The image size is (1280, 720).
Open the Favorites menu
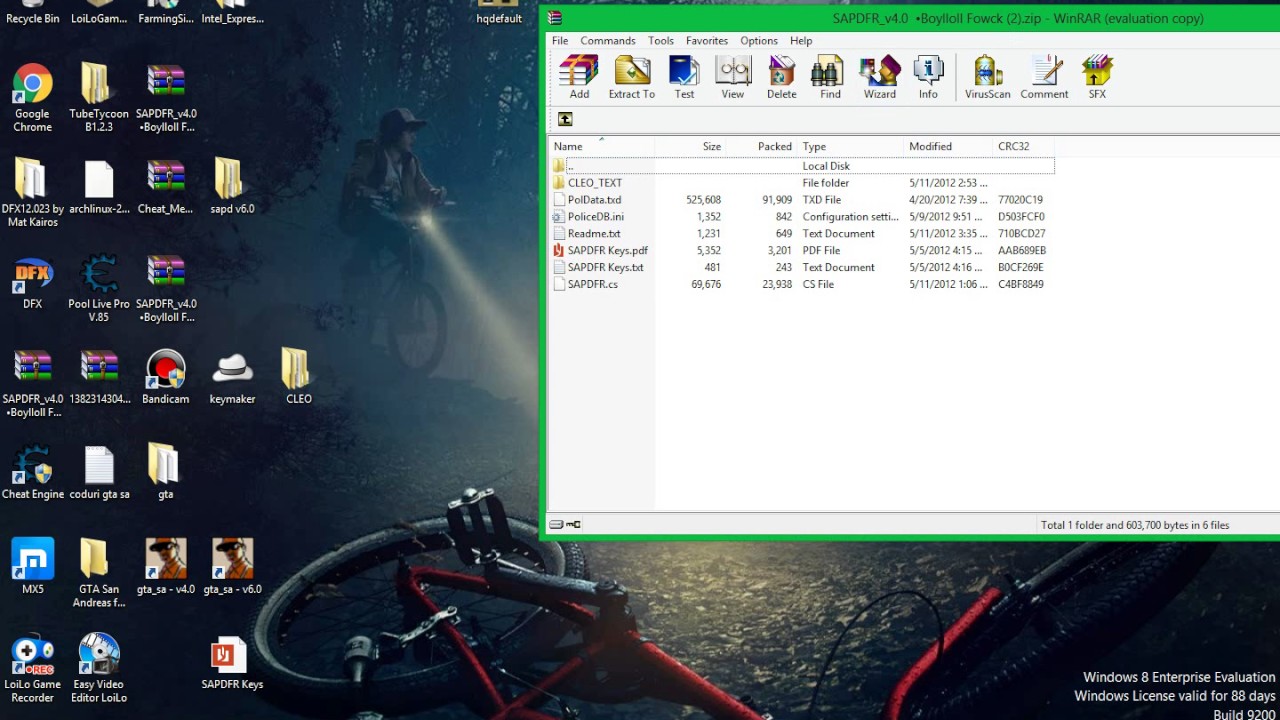(x=707, y=41)
